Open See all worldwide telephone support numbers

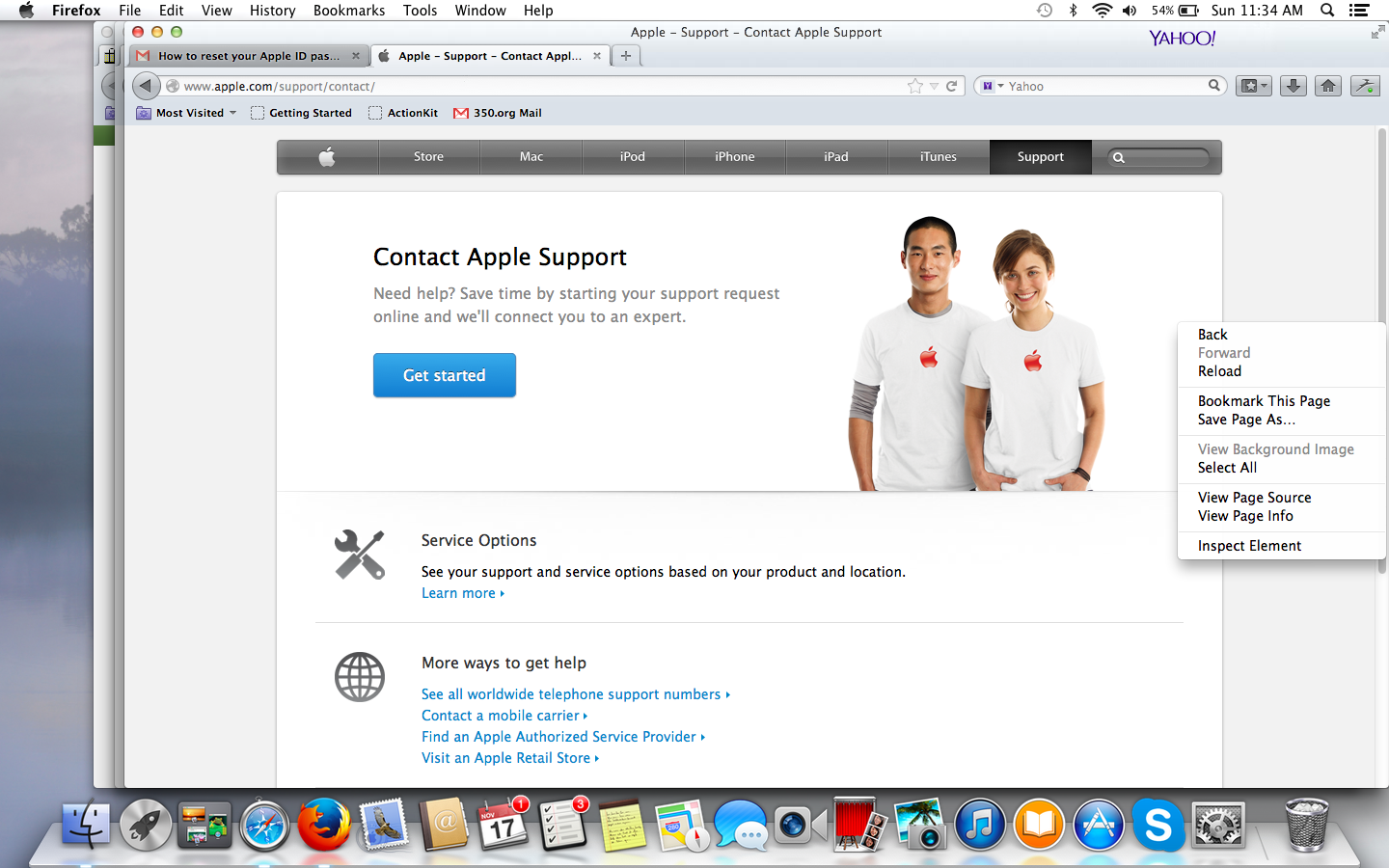click(576, 694)
